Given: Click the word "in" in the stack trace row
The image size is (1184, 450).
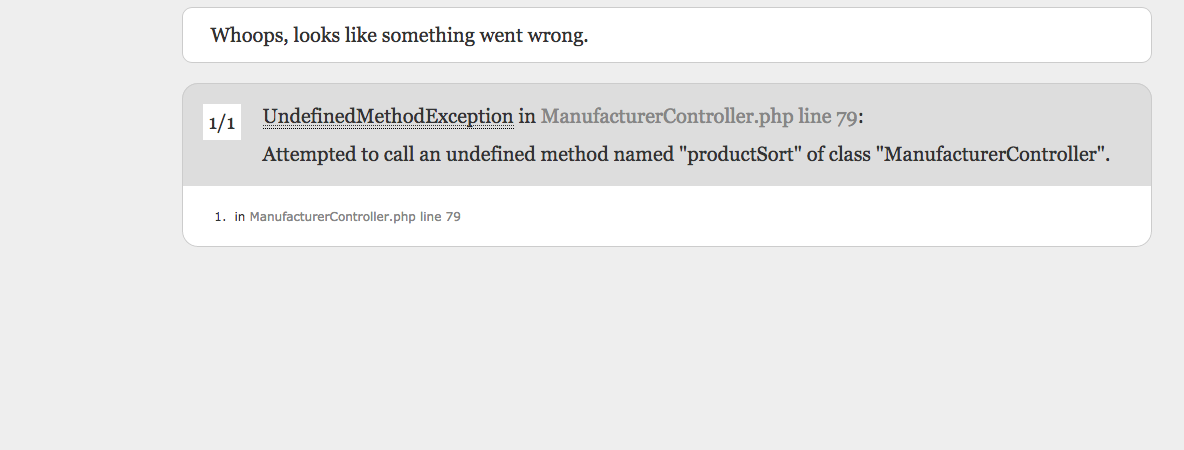Looking at the screenshot, I should tap(240, 216).
